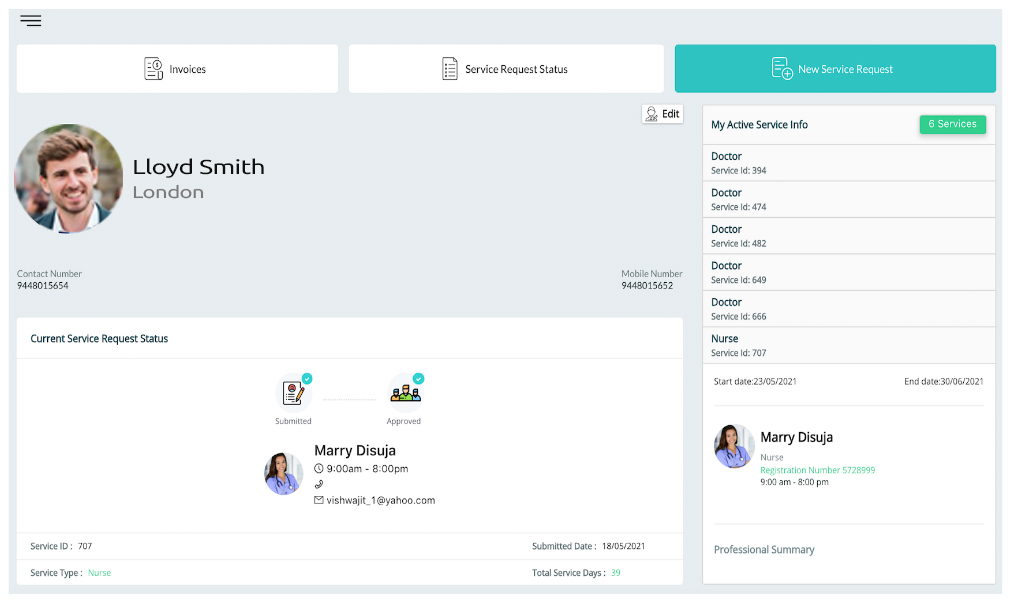The width and height of the screenshot is (1010, 603).
Task: Click Marry Disuja's avatar in service info panel
Action: [734, 446]
